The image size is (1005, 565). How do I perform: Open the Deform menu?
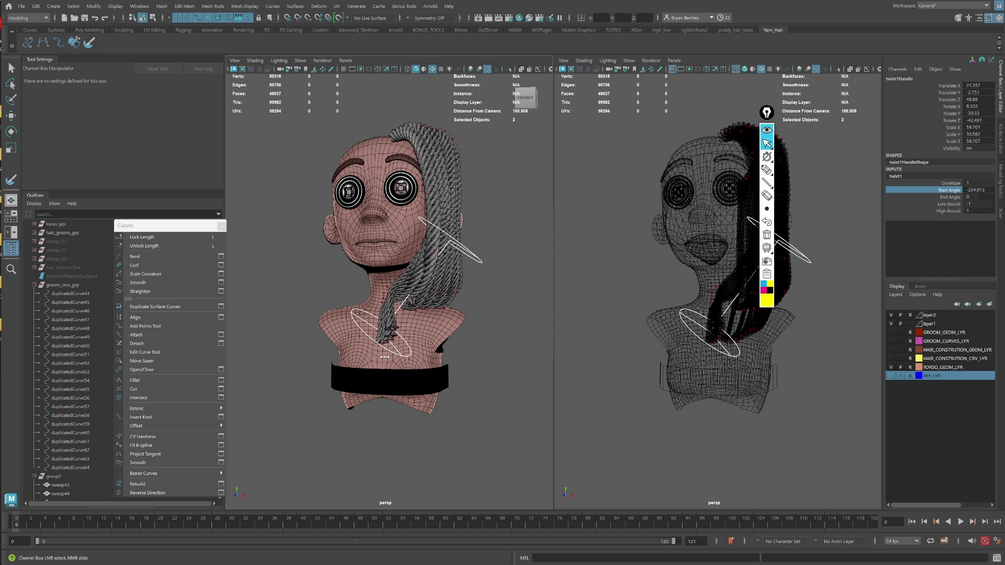(x=319, y=6)
